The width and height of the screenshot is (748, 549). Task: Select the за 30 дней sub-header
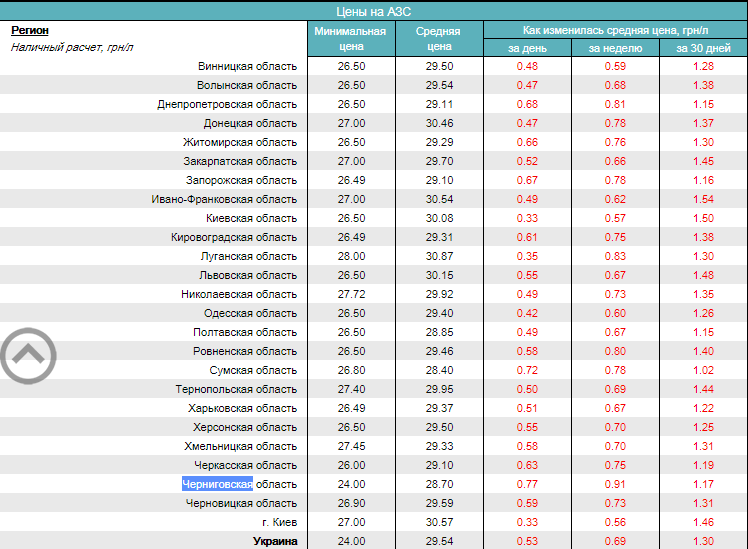pyautogui.click(x=703, y=48)
